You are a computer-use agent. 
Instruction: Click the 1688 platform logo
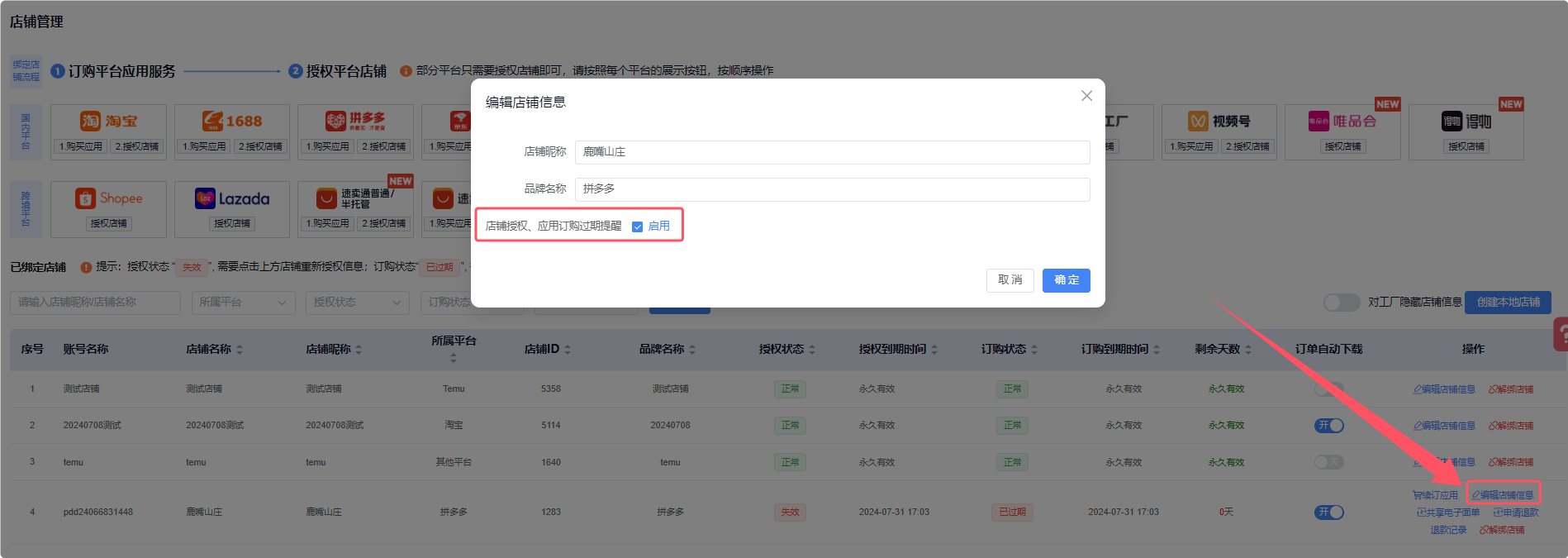pyautogui.click(x=232, y=121)
